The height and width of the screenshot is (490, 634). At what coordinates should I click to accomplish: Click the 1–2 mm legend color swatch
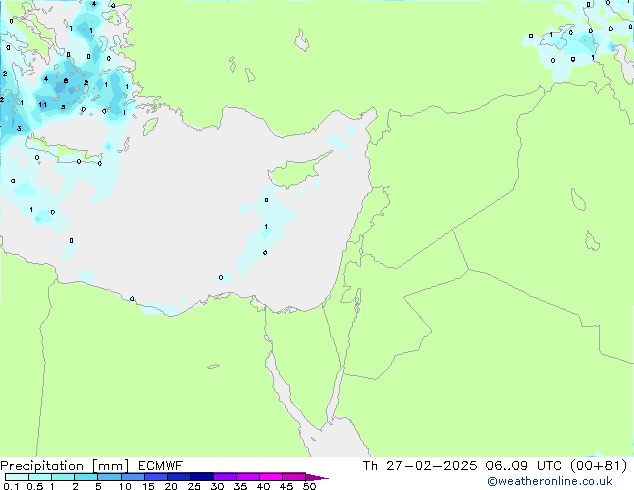tap(63, 477)
